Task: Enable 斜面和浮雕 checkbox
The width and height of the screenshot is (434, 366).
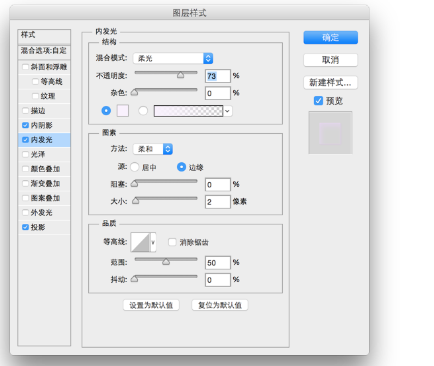Action: [25, 67]
